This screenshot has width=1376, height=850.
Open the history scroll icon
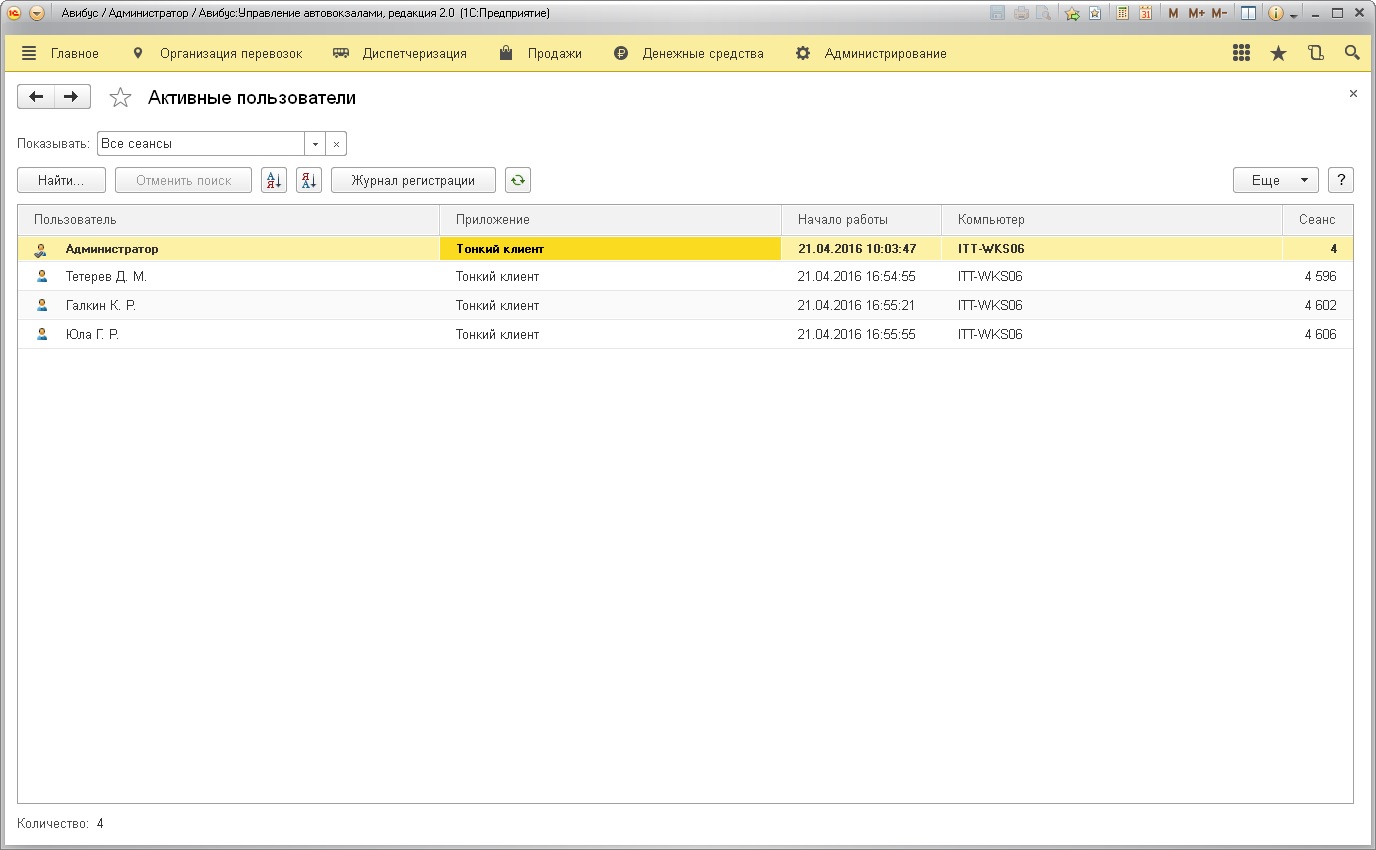click(1315, 53)
